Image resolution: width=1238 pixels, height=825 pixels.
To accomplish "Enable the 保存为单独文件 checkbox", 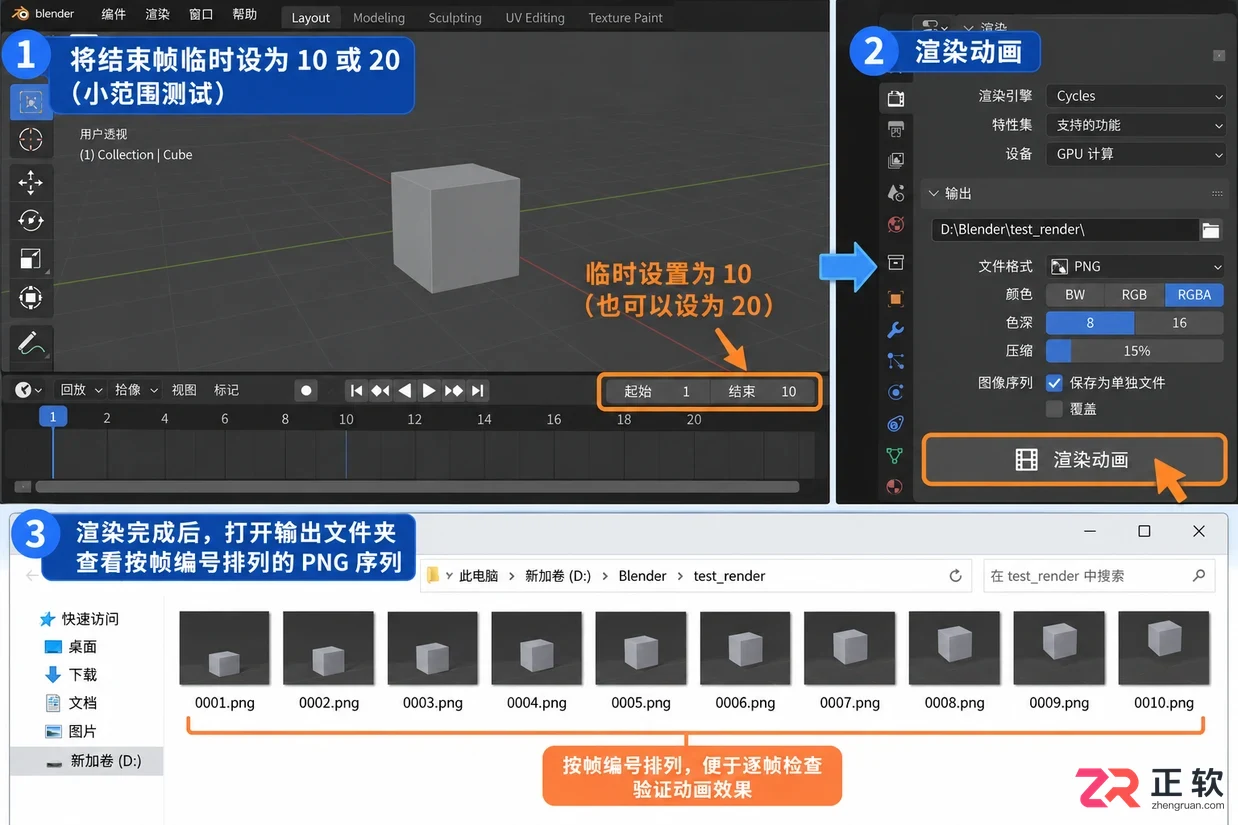I will pos(1054,383).
